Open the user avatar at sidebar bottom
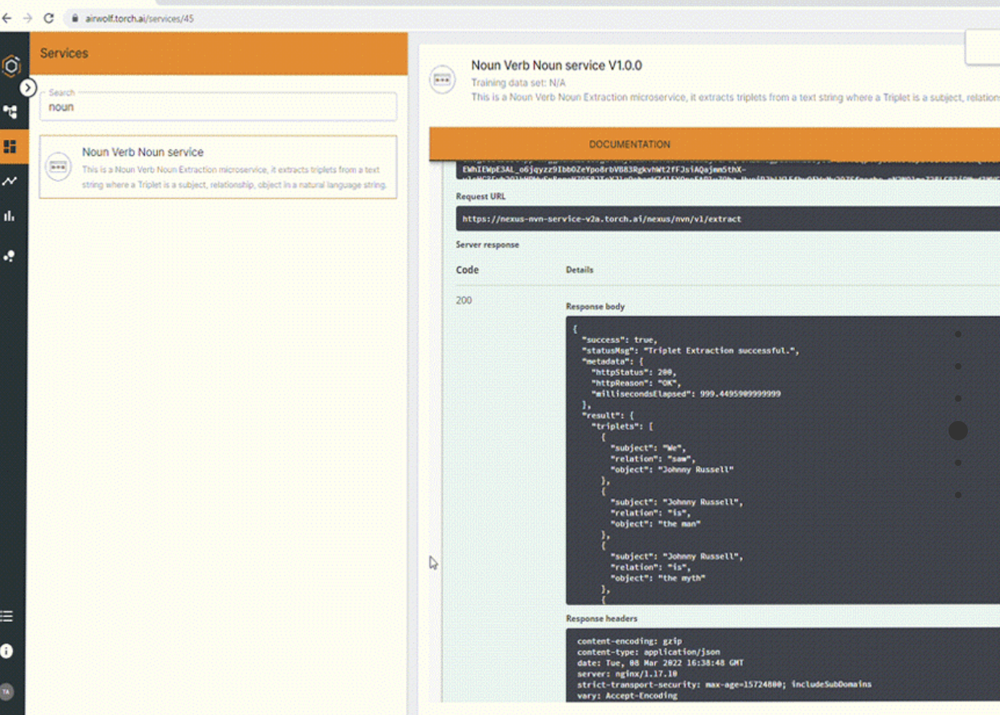 tap(7, 691)
